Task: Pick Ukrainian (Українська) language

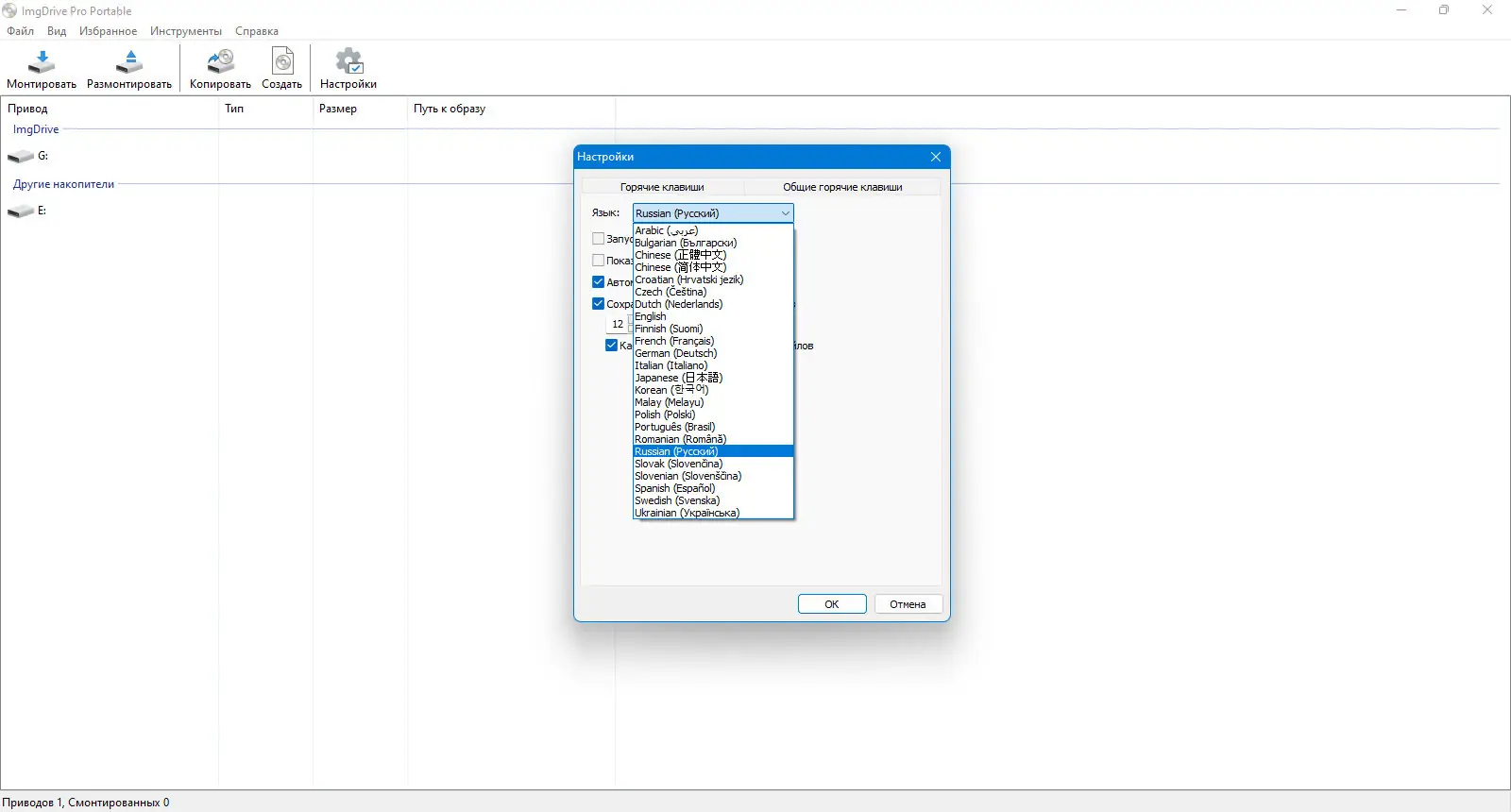Action: point(713,513)
